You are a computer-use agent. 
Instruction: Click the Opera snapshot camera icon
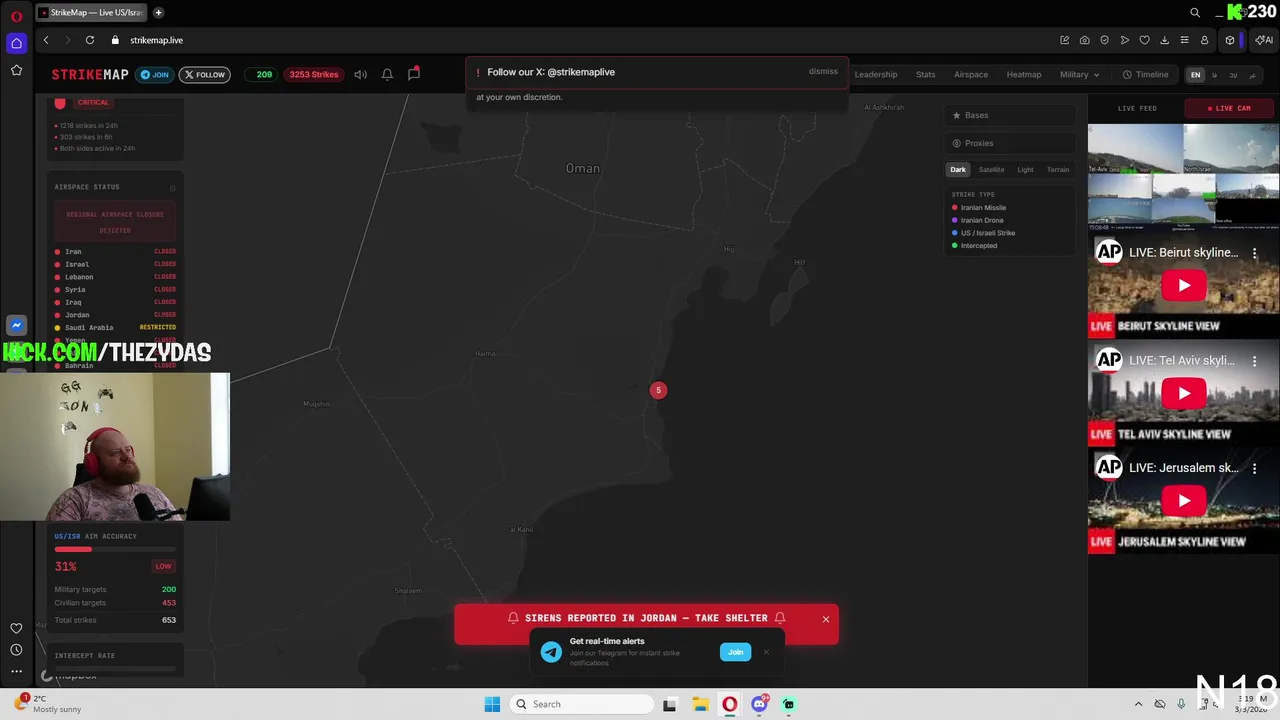pos(1085,40)
